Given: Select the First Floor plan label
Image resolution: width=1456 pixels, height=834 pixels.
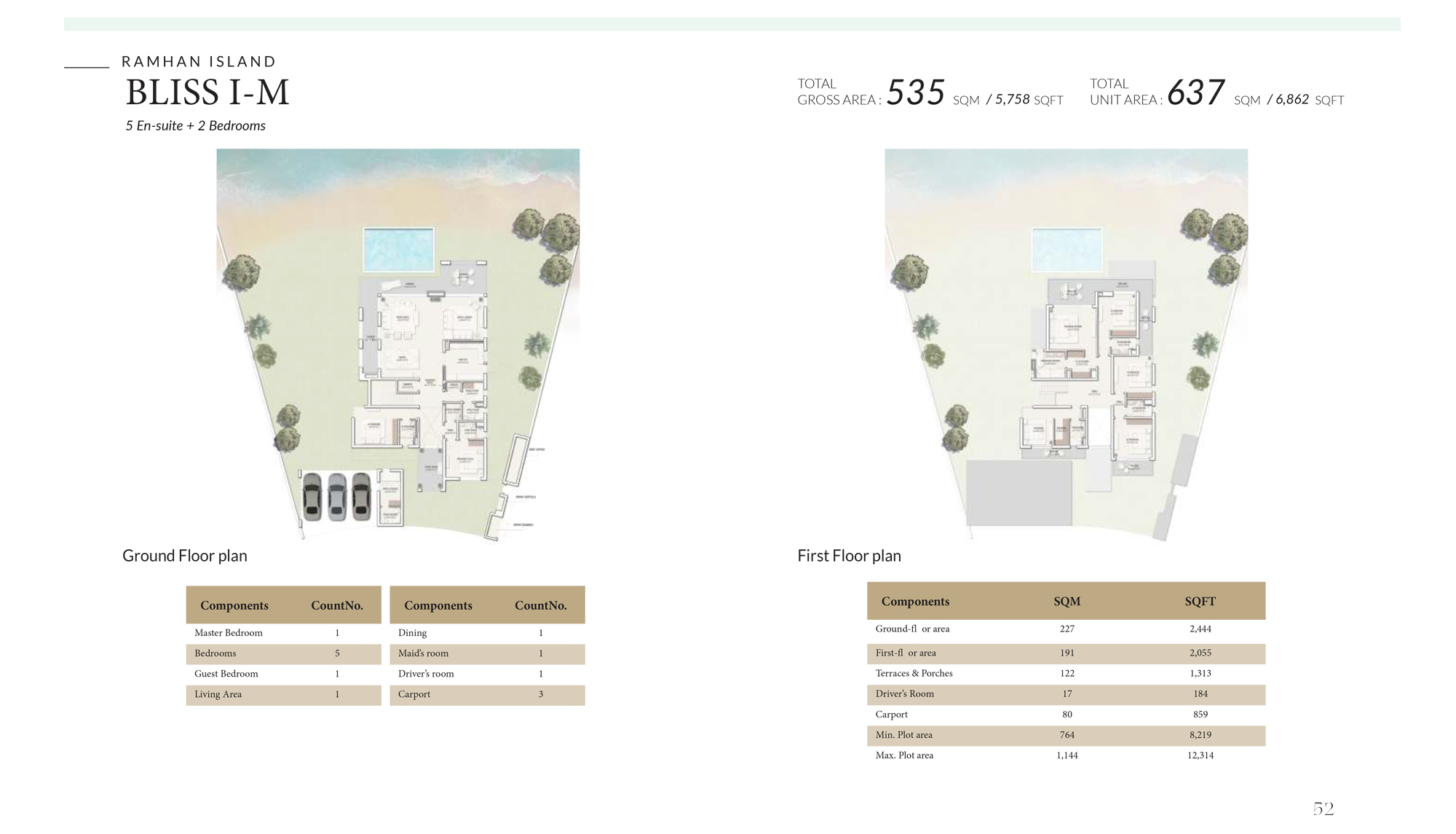Looking at the screenshot, I should [x=849, y=555].
